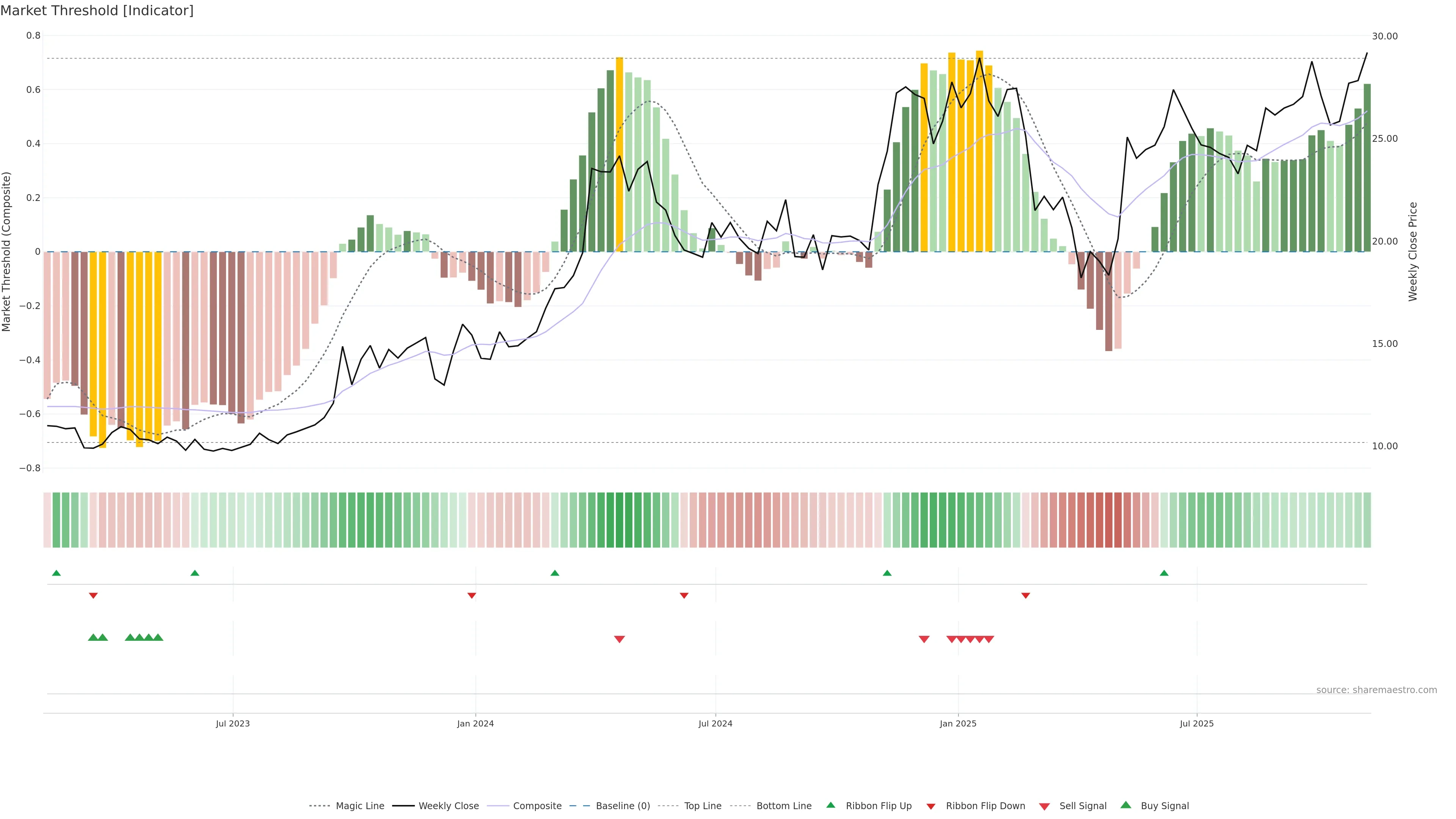The height and width of the screenshot is (819, 1456).
Task: Click the Ribbon Flip Down legend icon
Action: [931, 806]
